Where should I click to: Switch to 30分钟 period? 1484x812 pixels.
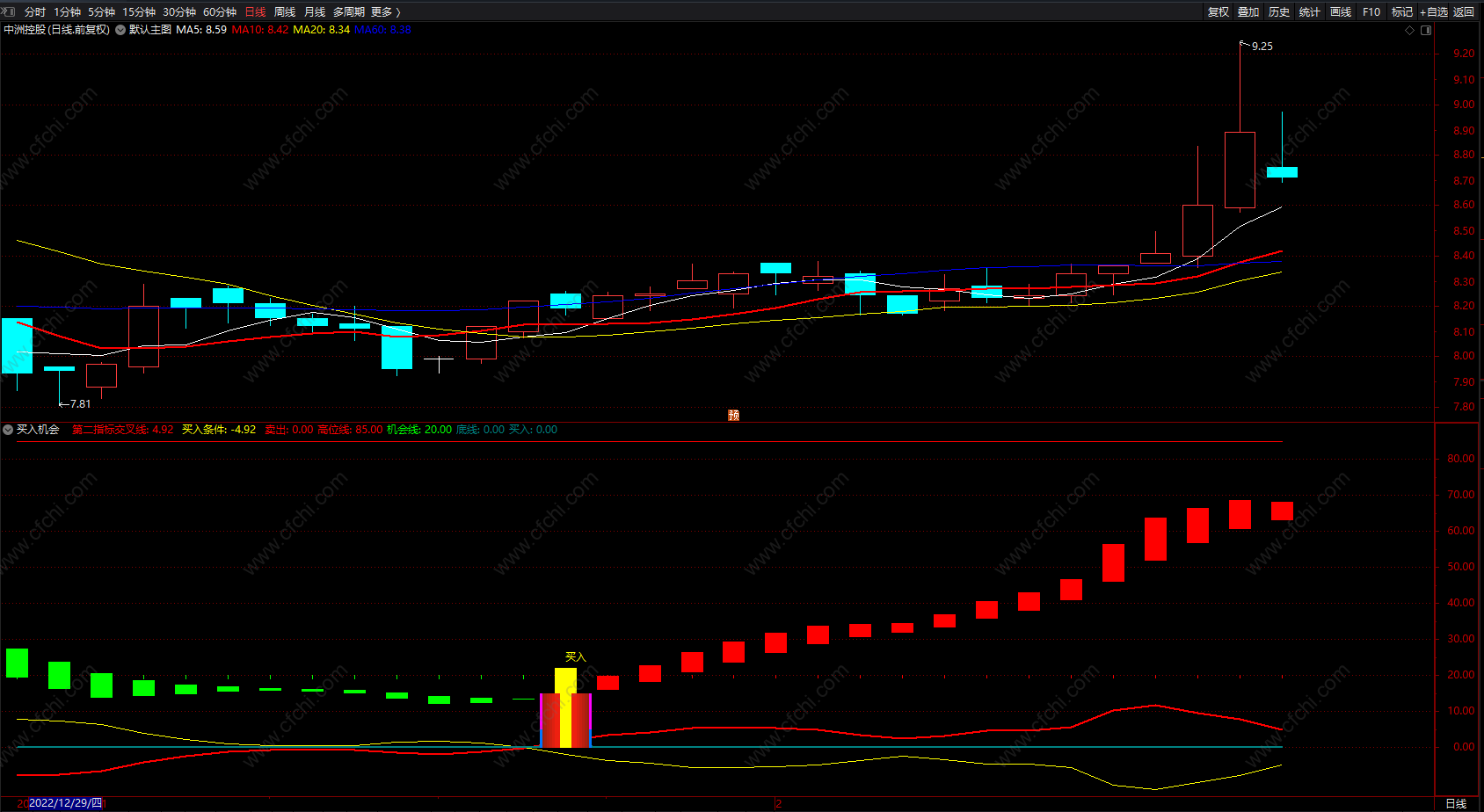[x=179, y=12]
